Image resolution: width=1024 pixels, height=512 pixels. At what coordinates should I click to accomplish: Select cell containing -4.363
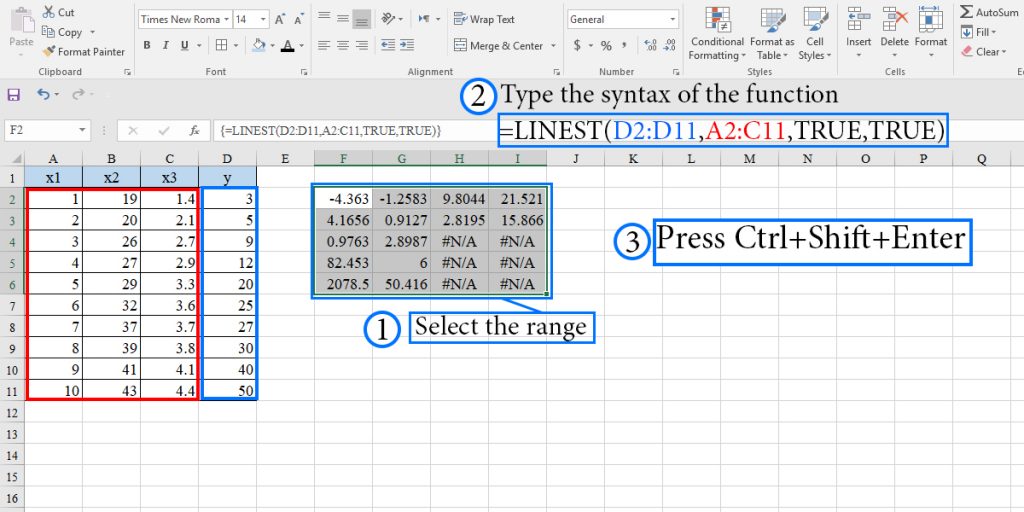coord(344,199)
